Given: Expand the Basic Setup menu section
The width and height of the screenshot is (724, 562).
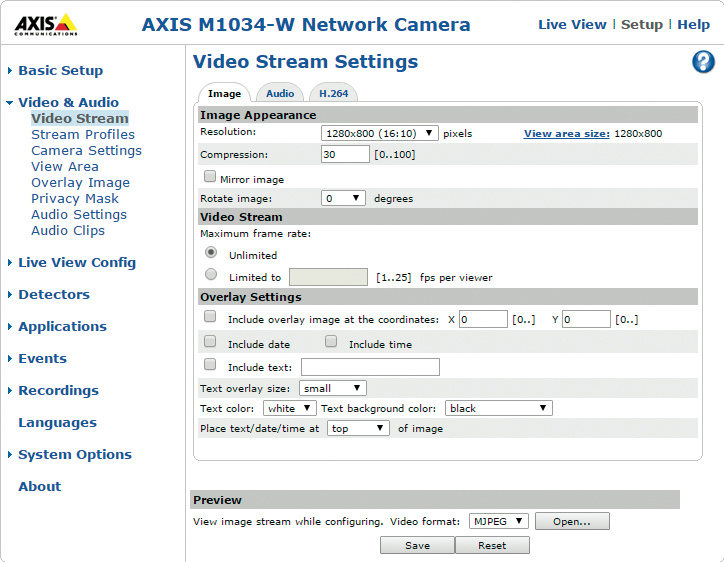Looking at the screenshot, I should pyautogui.click(x=60, y=71).
